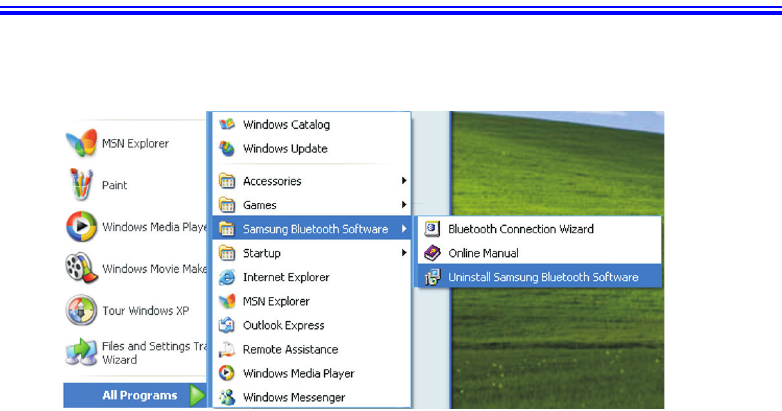782x411 pixels.
Task: Click the Remote Assistance icon
Action: (227, 349)
